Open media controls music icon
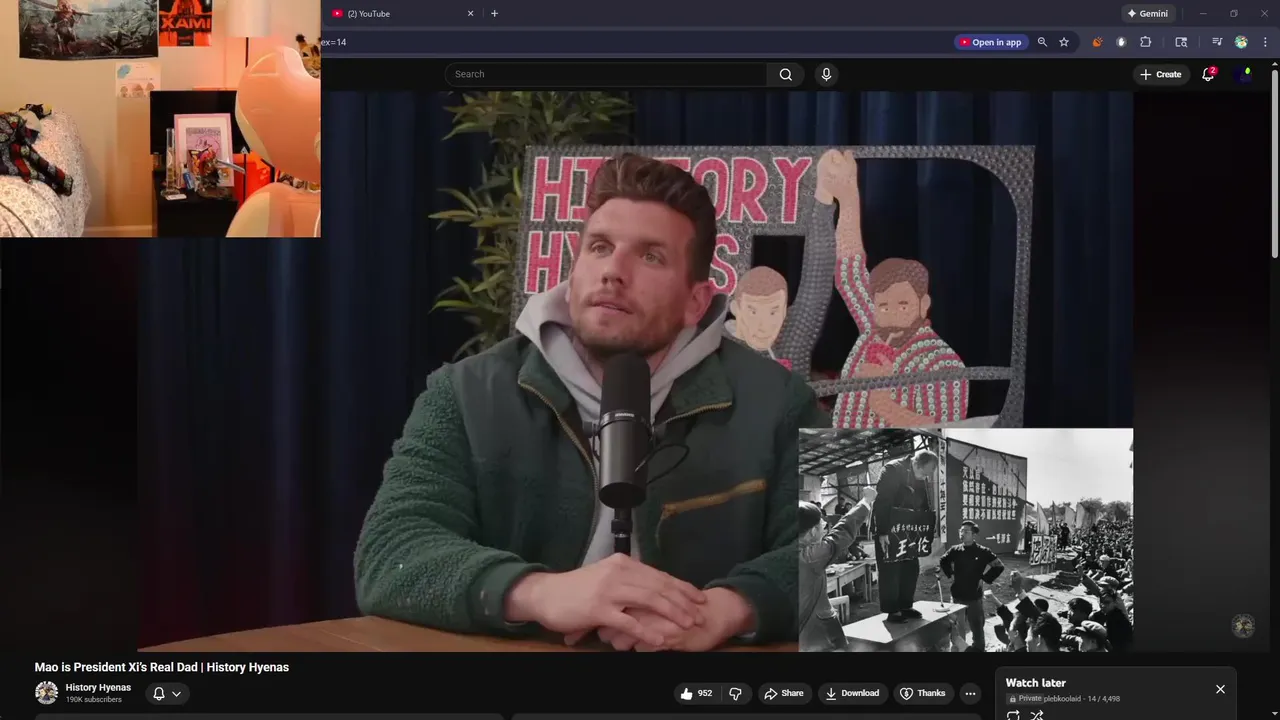The height and width of the screenshot is (720, 1280). pos(1217,42)
